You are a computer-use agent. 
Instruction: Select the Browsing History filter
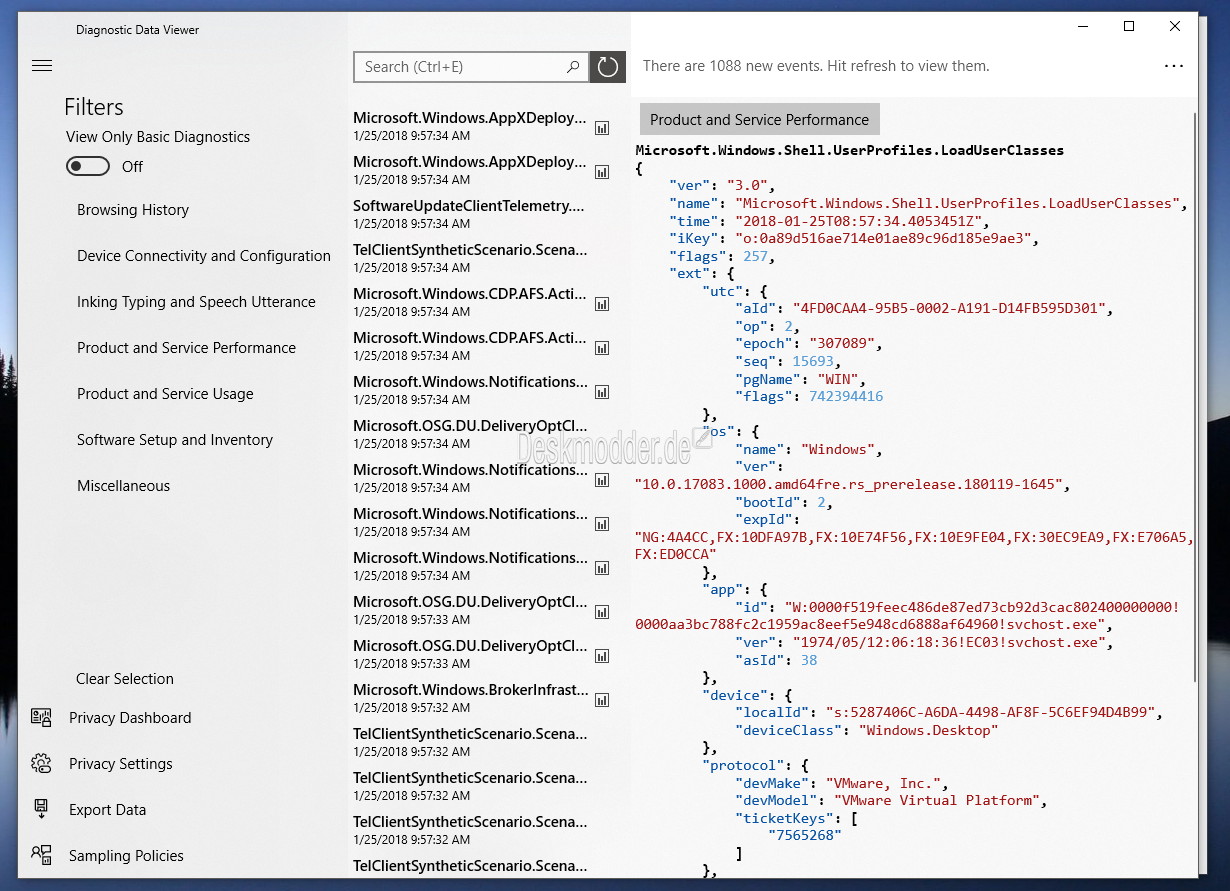coord(133,210)
